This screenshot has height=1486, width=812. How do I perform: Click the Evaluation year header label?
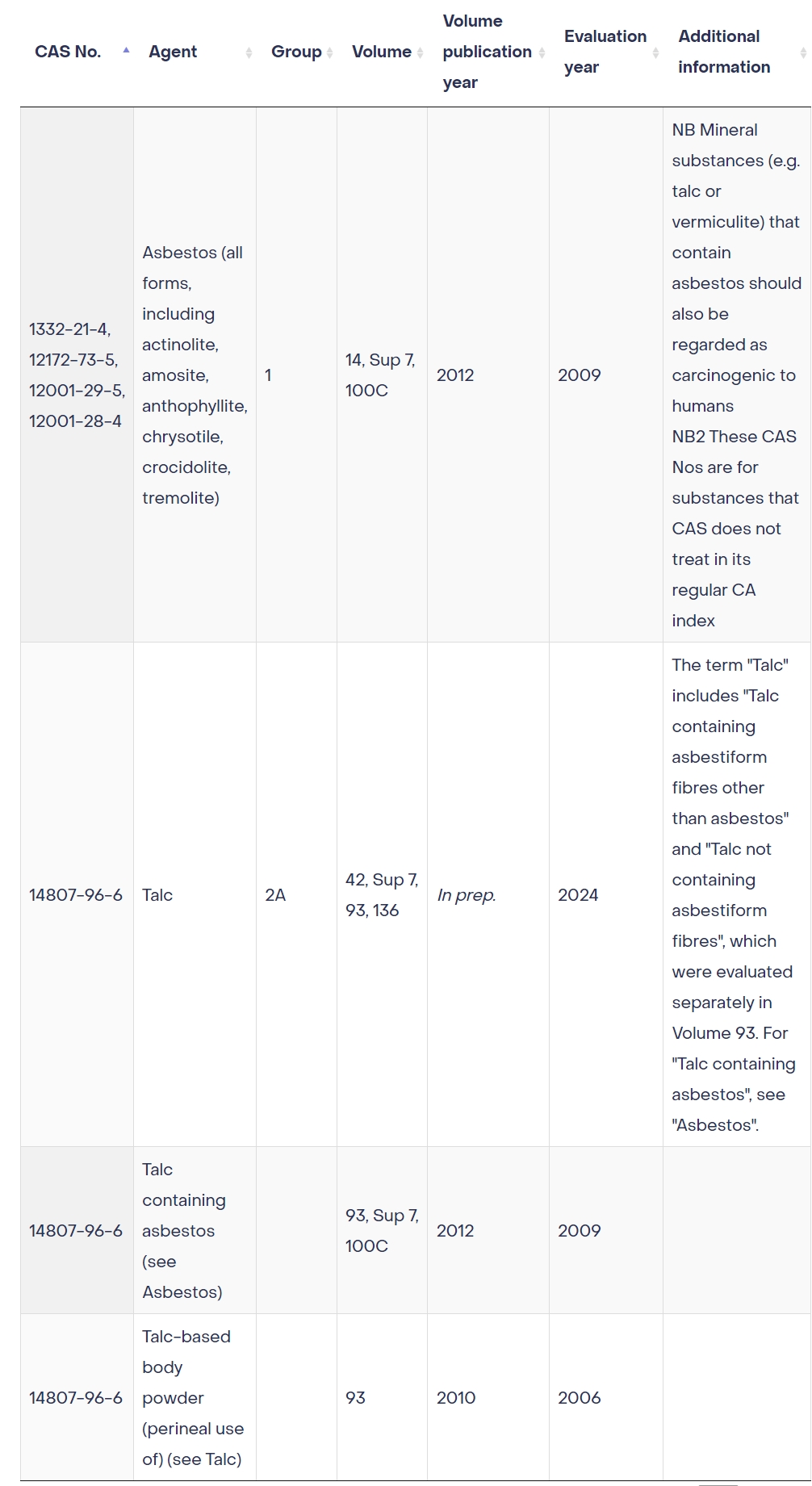coord(605,52)
